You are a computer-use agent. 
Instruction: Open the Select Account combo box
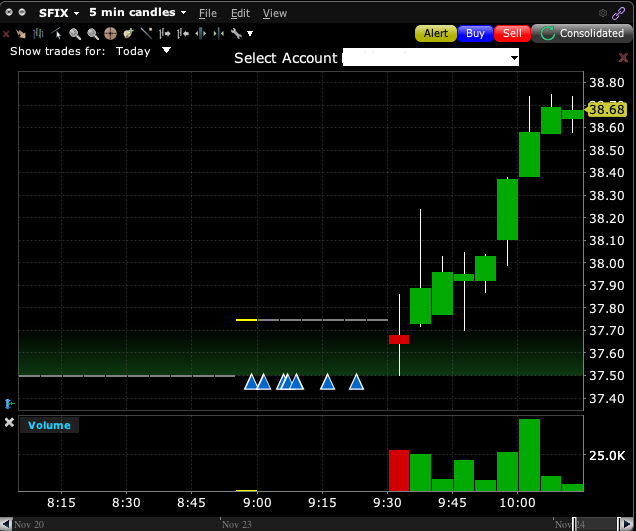431,58
